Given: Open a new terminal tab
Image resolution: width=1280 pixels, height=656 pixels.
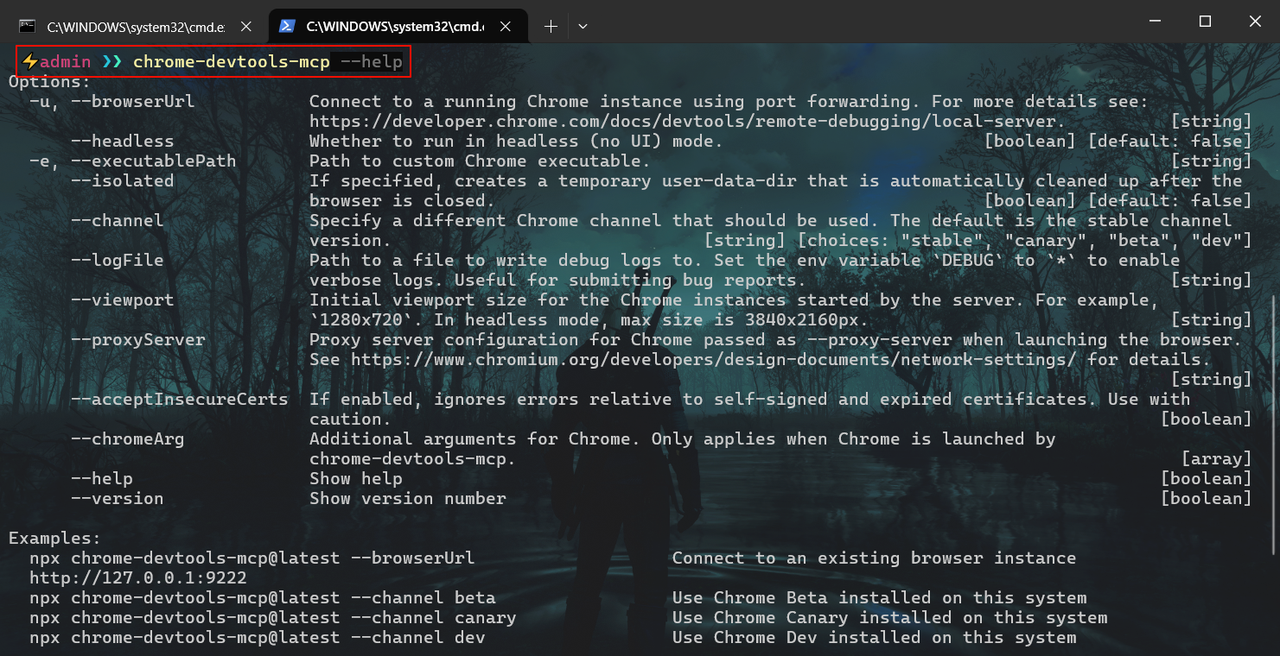Looking at the screenshot, I should pyautogui.click(x=550, y=26).
